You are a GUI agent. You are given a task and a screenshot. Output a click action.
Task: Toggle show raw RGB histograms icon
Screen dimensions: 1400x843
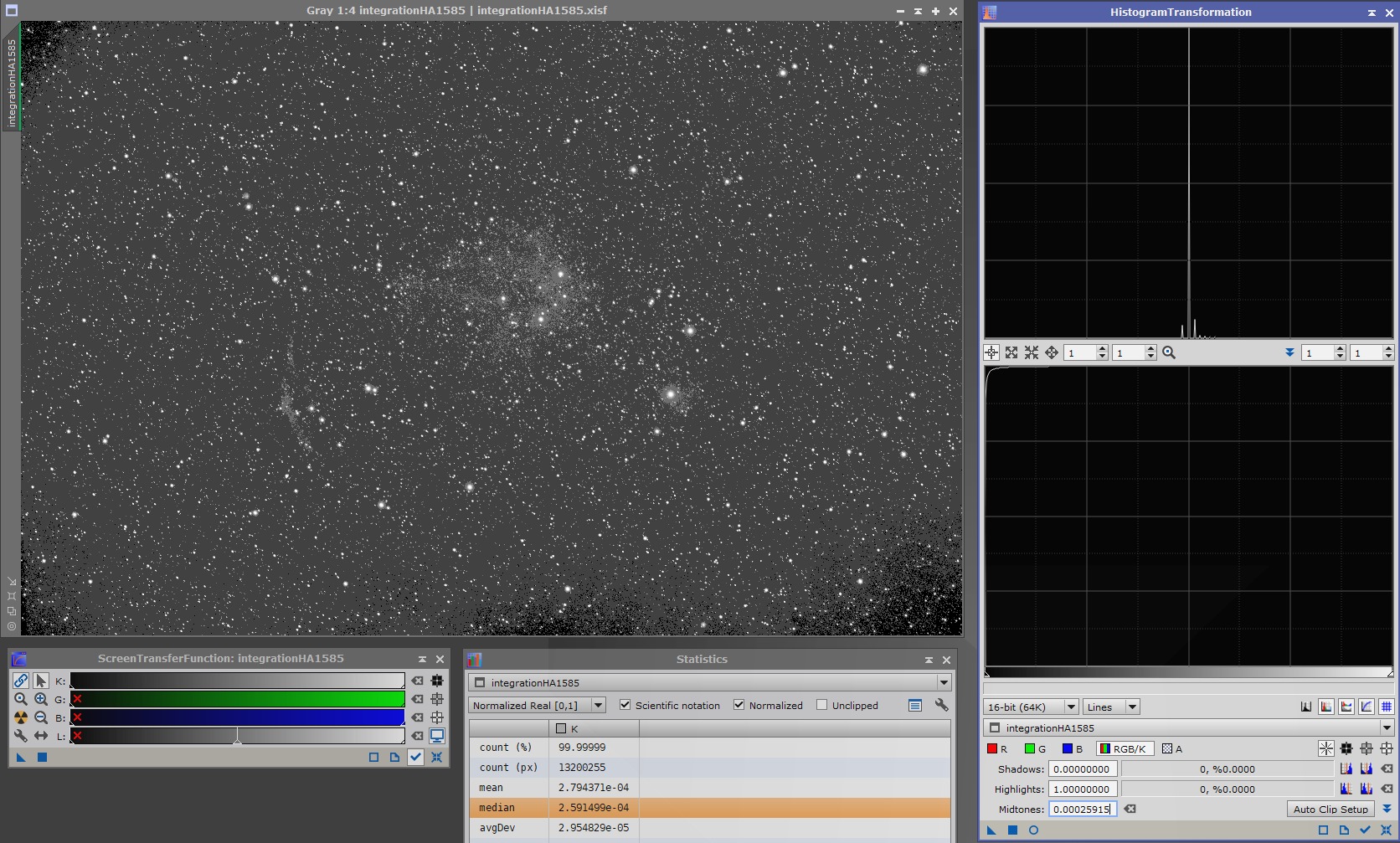[1326, 707]
